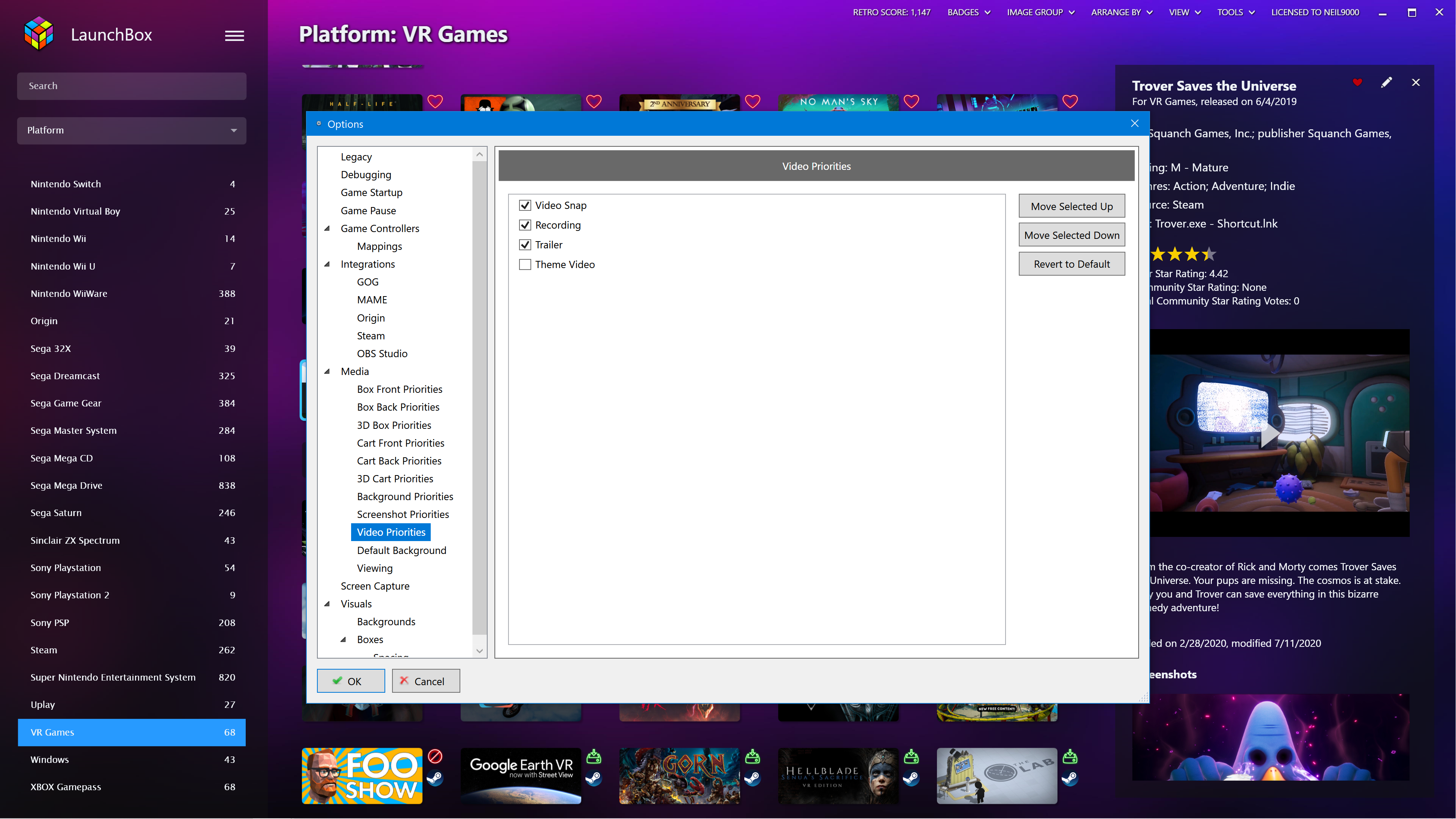Select XBOX Gamepass platform
Viewport: 1456px width, 819px height.
point(131,787)
